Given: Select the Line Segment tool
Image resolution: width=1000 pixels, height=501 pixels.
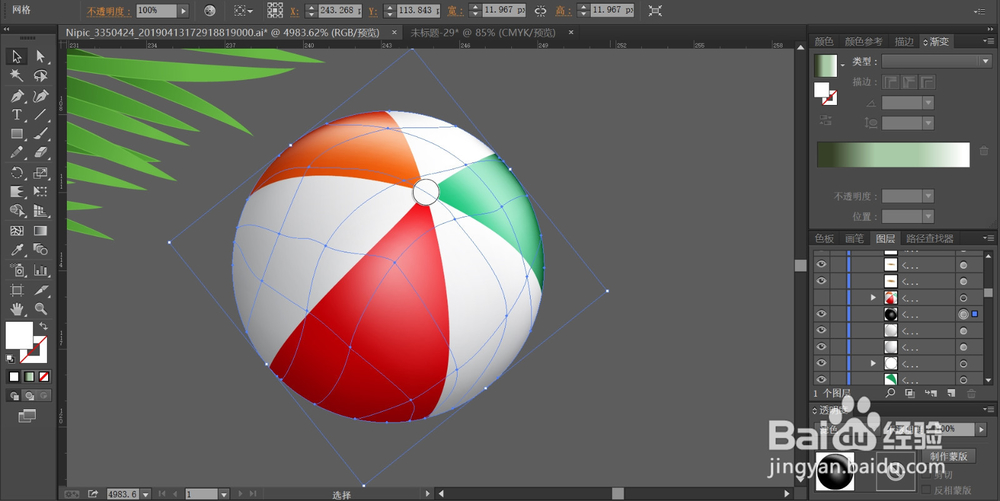Looking at the screenshot, I should point(41,115).
